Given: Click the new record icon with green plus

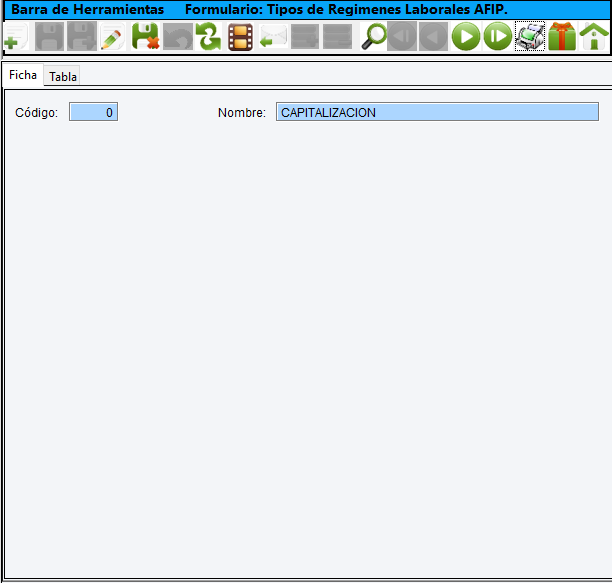Looking at the screenshot, I should tap(16, 37).
